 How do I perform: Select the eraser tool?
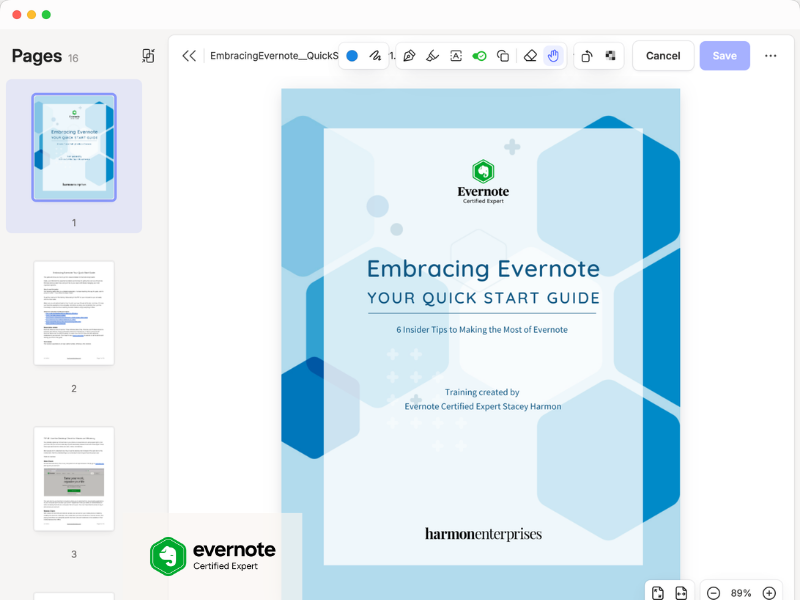(x=530, y=56)
